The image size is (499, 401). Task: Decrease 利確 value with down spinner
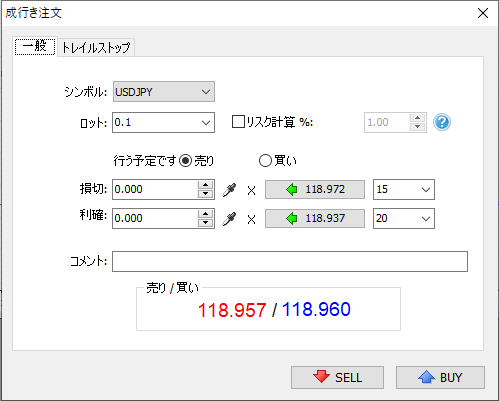click(205, 223)
